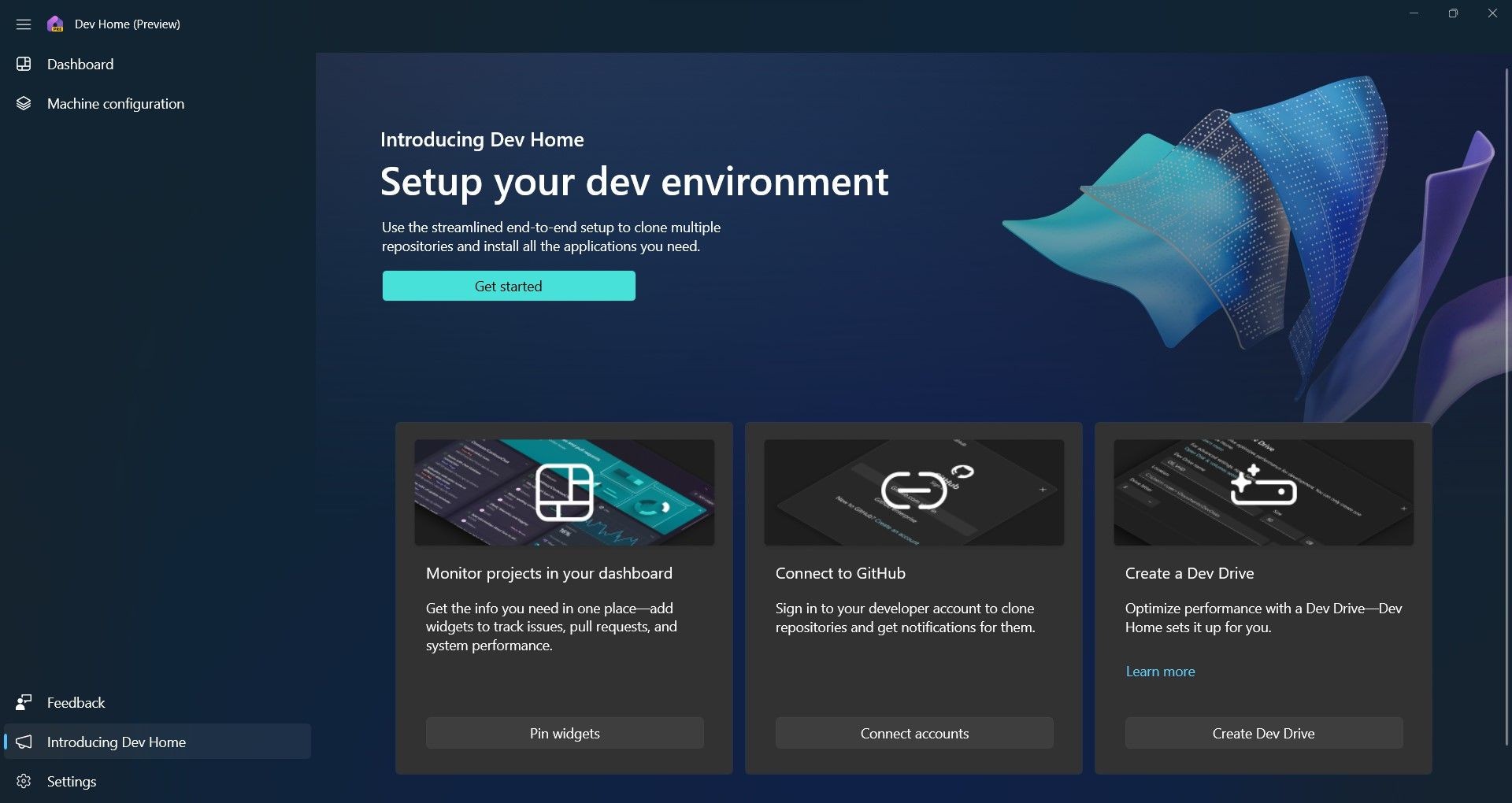Click the 'Monitor projects in your dashboard' heading
This screenshot has width=1512, height=803.
[x=549, y=573]
